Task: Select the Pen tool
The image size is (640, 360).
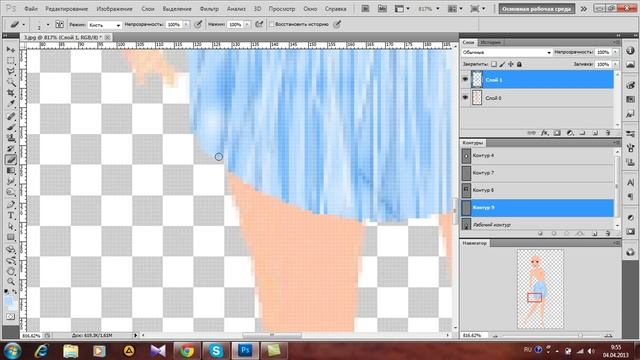Action: tap(11, 204)
